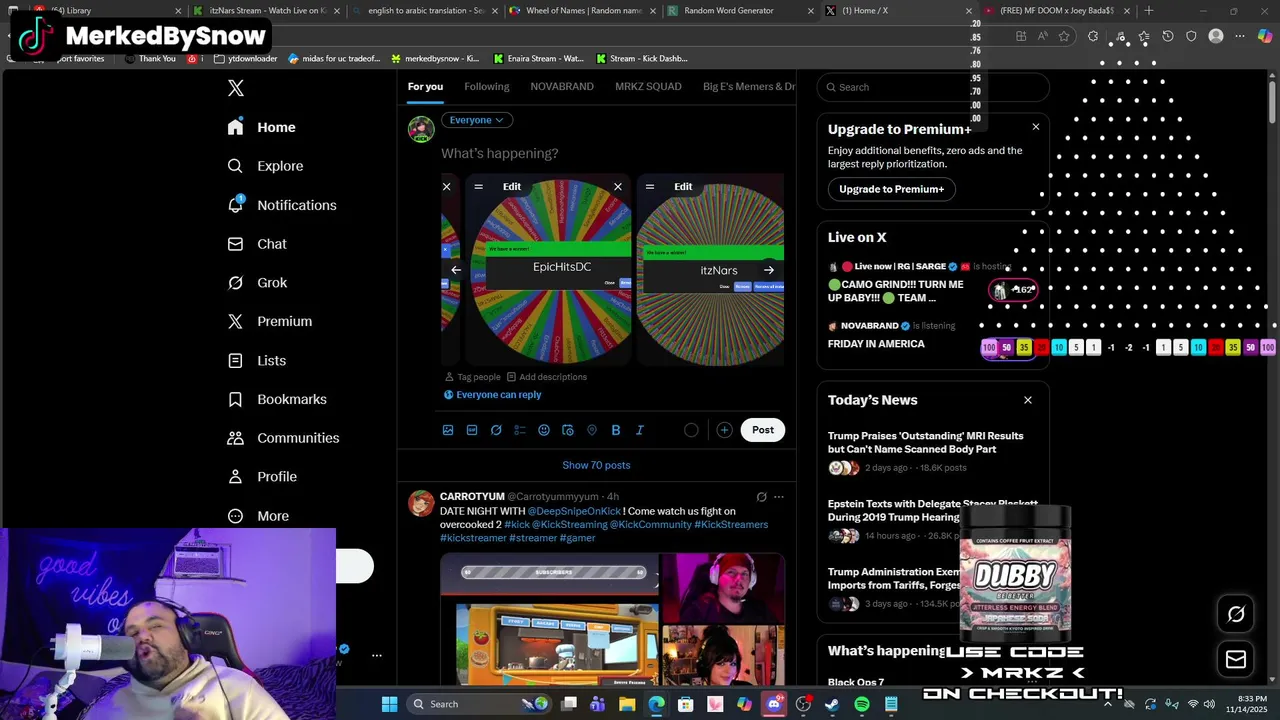Viewport: 1280px width, 720px height.
Task: Open Communities from the sidebar
Action: 283,438
